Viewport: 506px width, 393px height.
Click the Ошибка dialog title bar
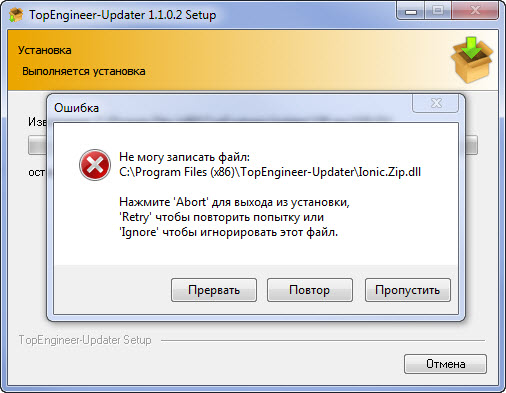coord(230,108)
